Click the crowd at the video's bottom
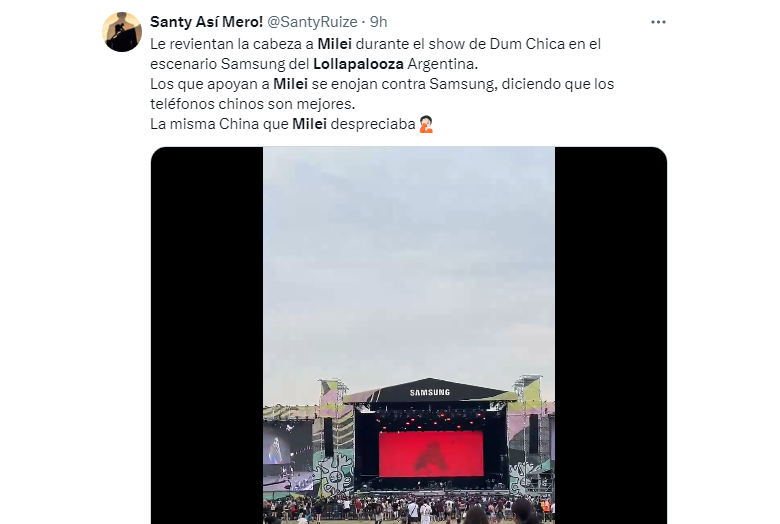Viewport: 780px width, 524px height. 409,509
